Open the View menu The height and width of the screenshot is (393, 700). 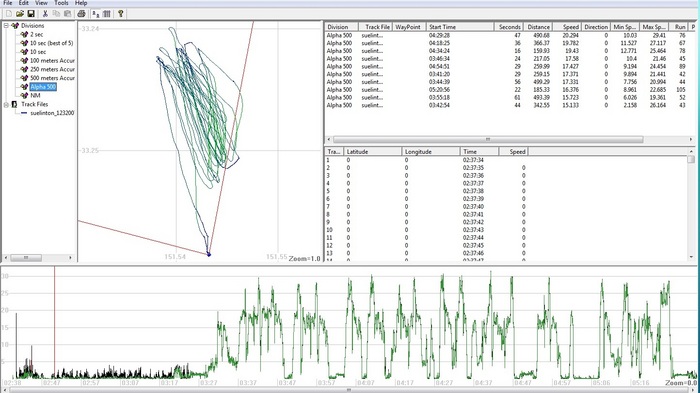(x=42, y=3)
